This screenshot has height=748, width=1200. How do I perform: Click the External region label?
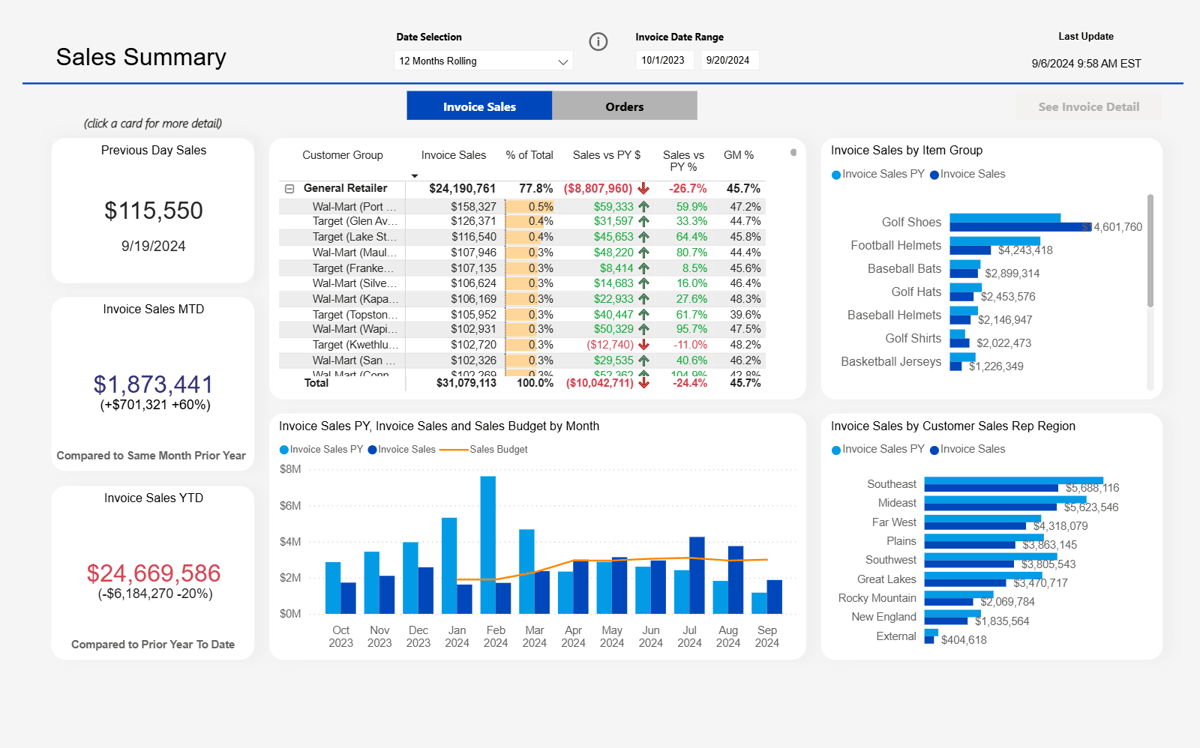coord(896,636)
